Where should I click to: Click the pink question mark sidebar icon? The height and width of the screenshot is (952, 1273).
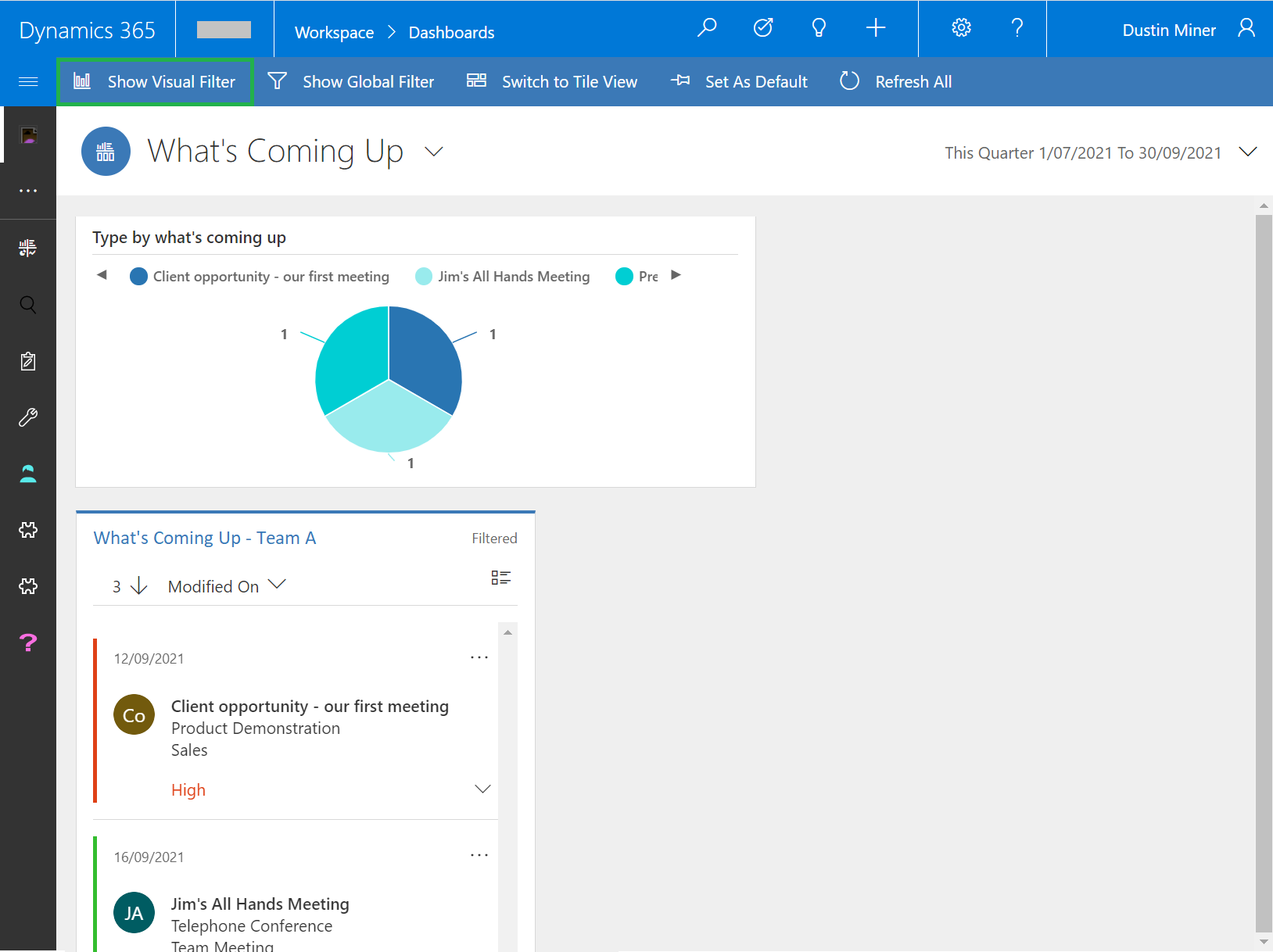click(x=28, y=642)
